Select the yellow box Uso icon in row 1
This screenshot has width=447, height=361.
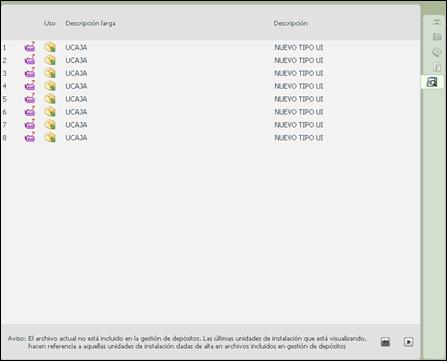50,47
